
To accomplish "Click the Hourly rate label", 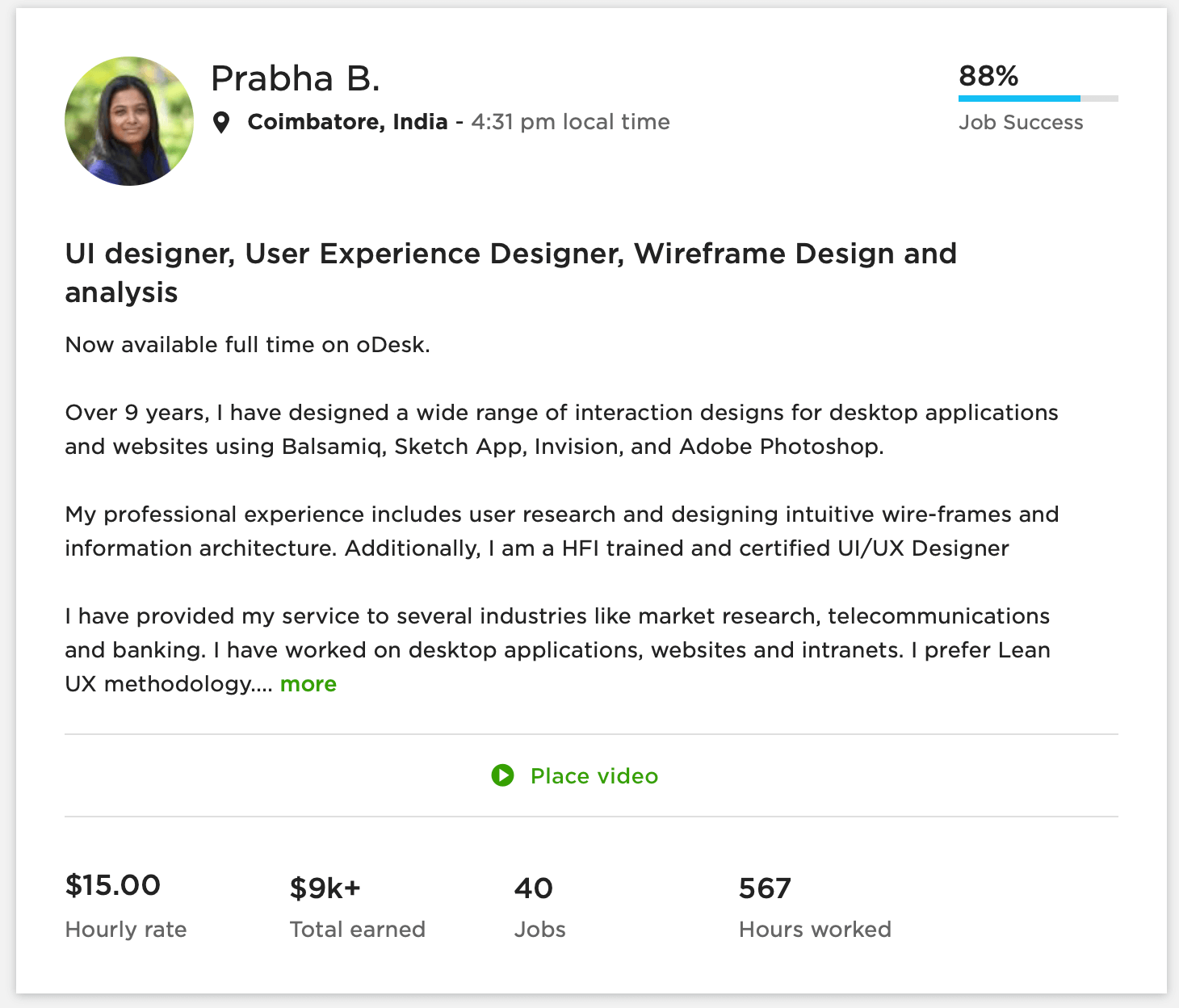I will (x=126, y=930).
